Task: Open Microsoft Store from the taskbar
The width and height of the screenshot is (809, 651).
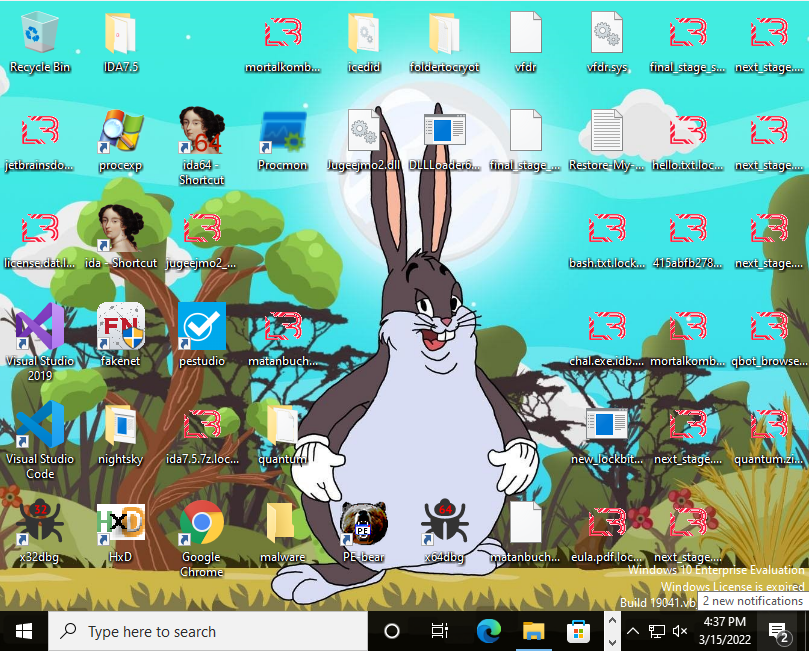Action: click(x=578, y=631)
